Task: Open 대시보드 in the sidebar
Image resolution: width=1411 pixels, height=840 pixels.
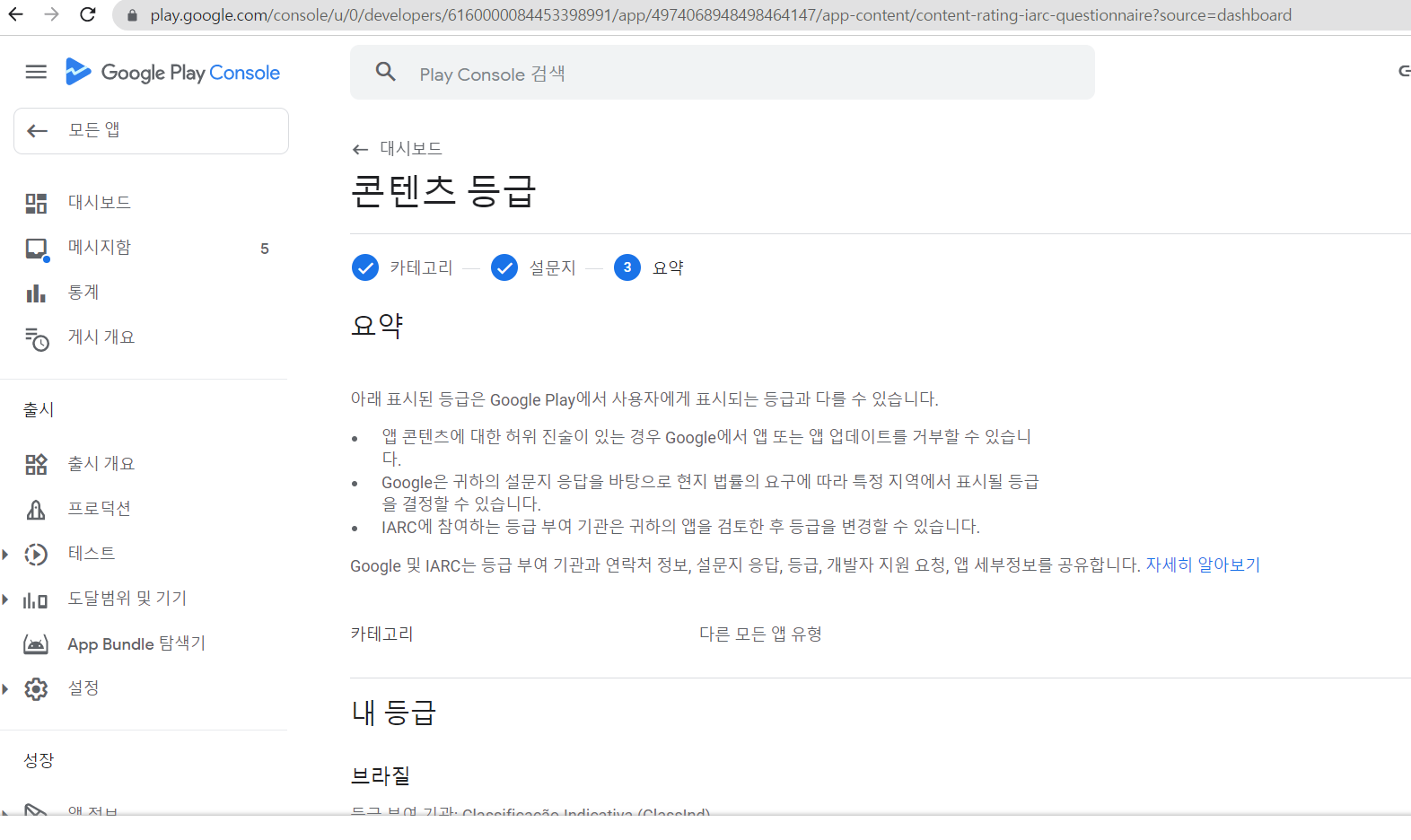Action: [x=100, y=203]
